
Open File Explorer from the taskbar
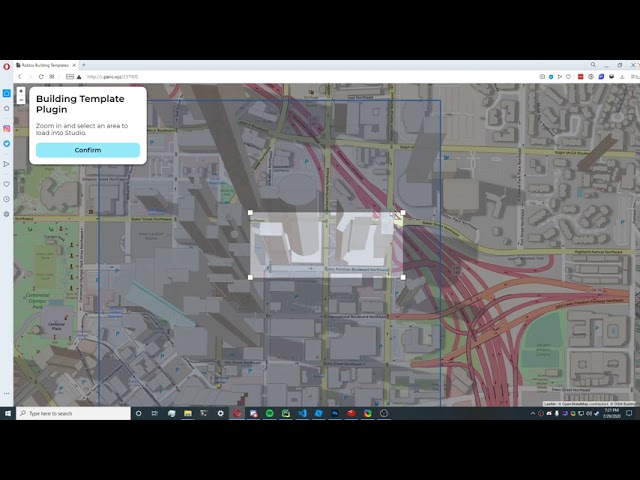point(188,413)
